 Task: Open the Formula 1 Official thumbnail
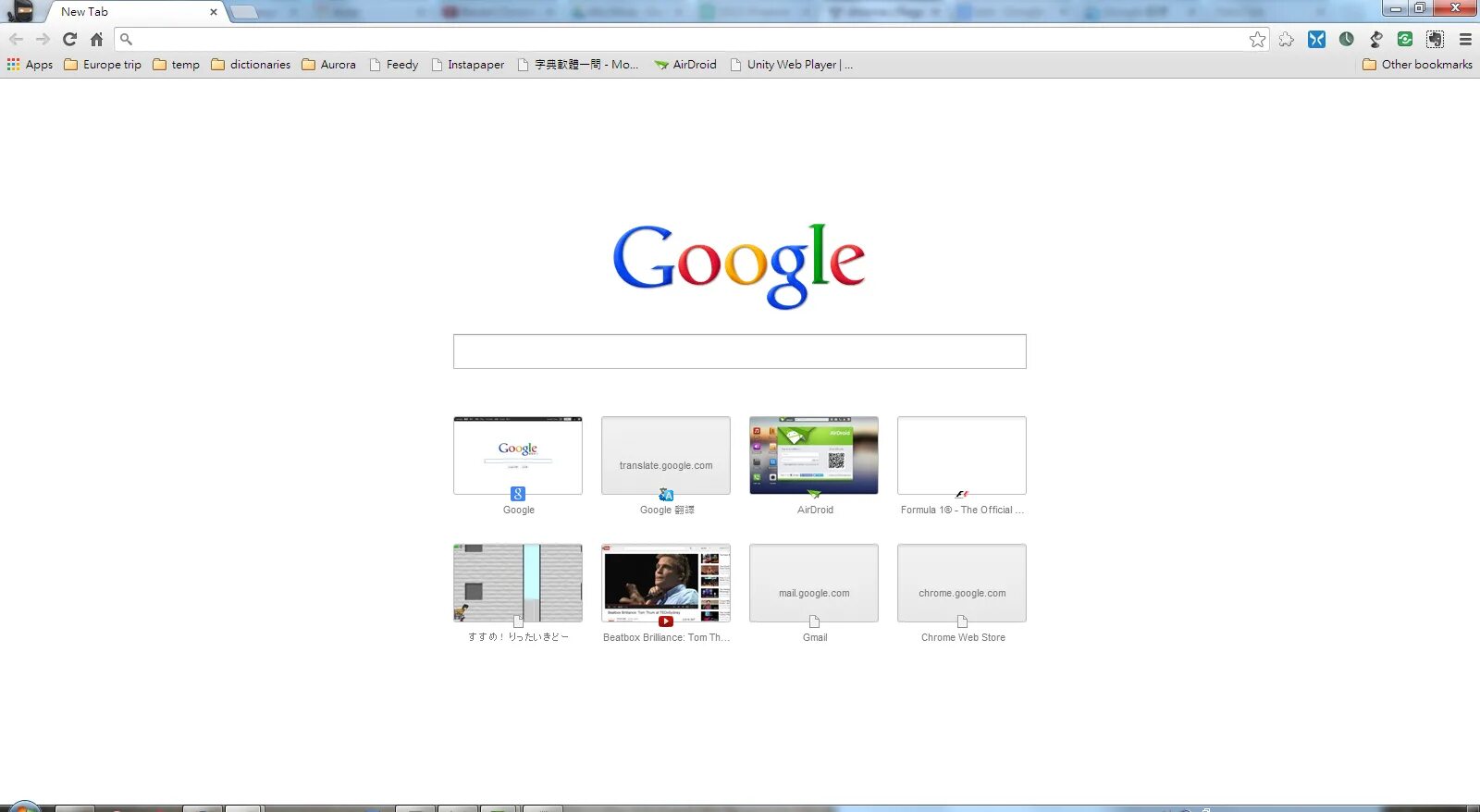coord(962,456)
